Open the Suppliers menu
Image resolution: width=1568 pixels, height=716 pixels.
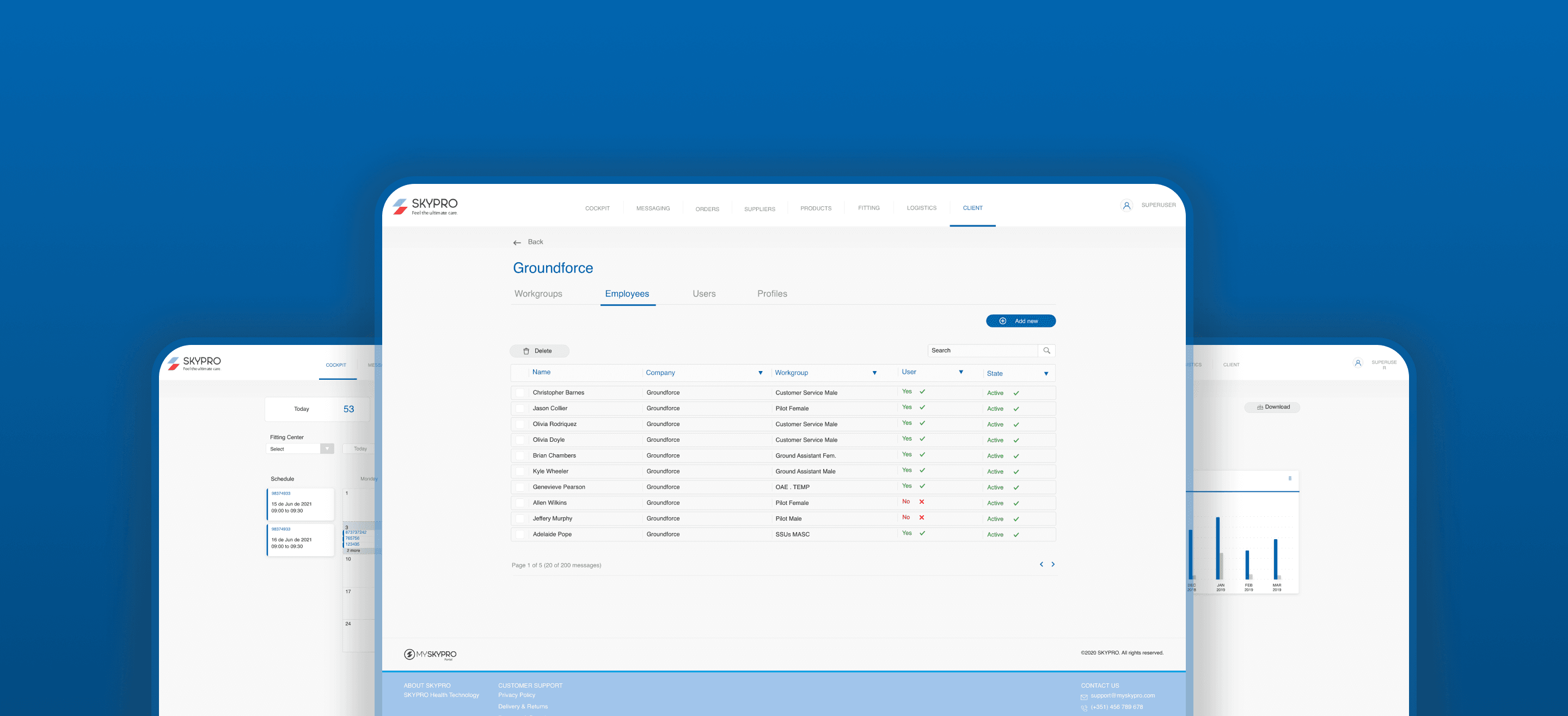point(759,209)
